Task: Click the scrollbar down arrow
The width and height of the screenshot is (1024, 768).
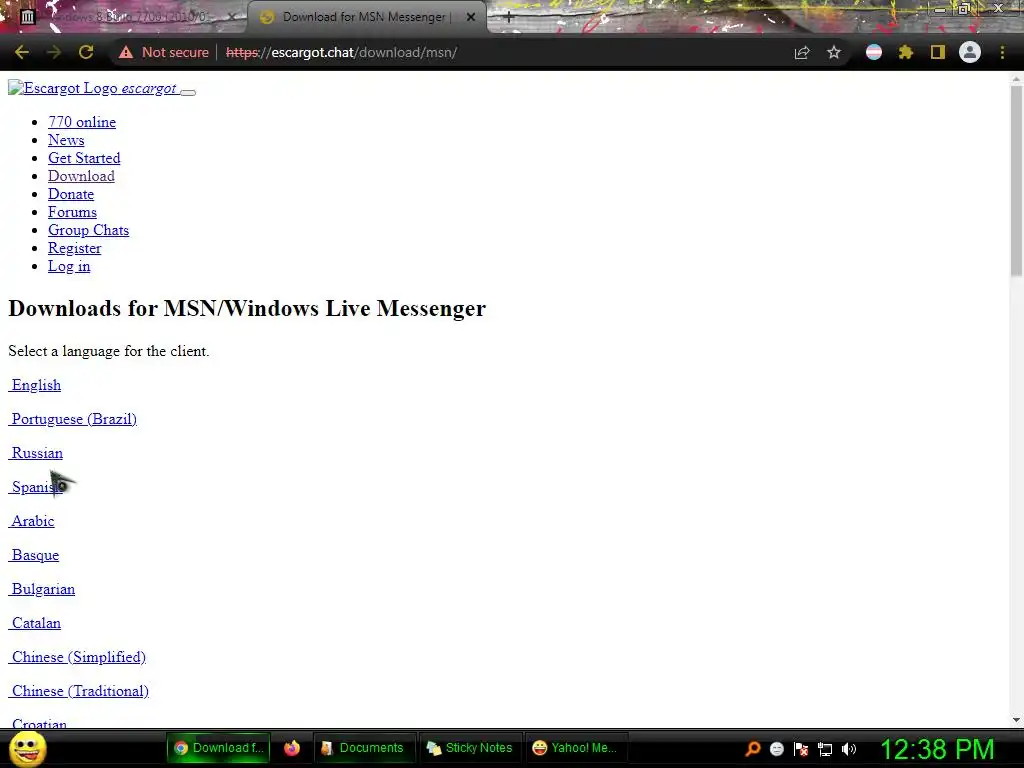Action: point(1016,720)
